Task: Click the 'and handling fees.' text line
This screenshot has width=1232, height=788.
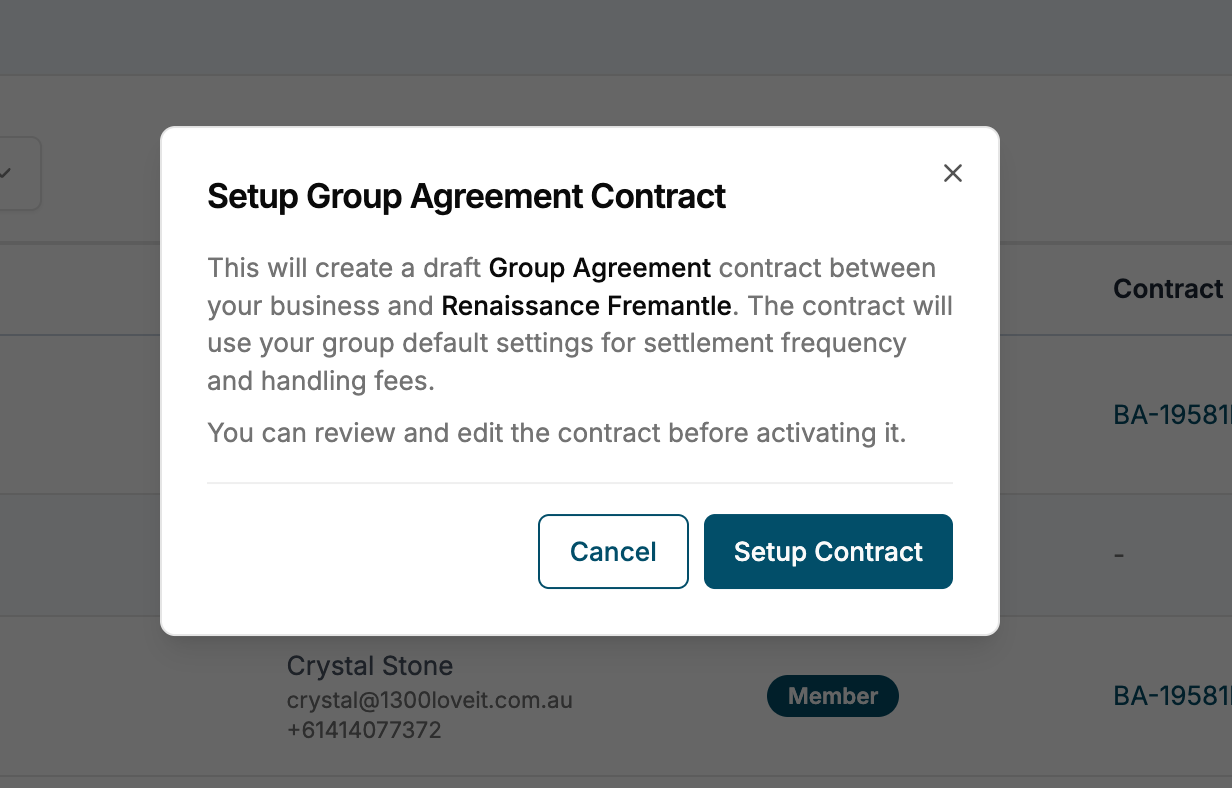Action: point(321,381)
